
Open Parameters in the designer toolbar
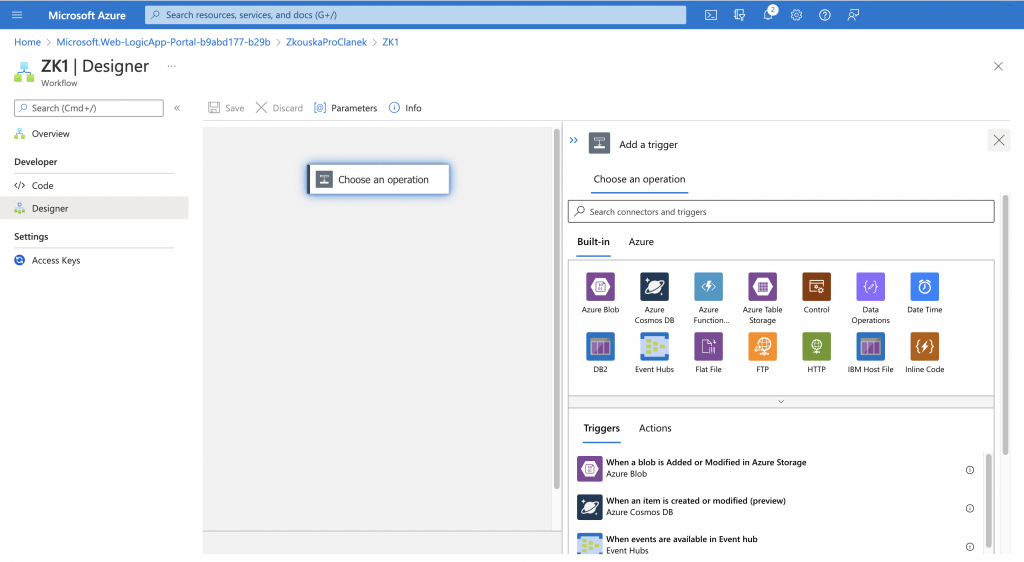coord(346,108)
